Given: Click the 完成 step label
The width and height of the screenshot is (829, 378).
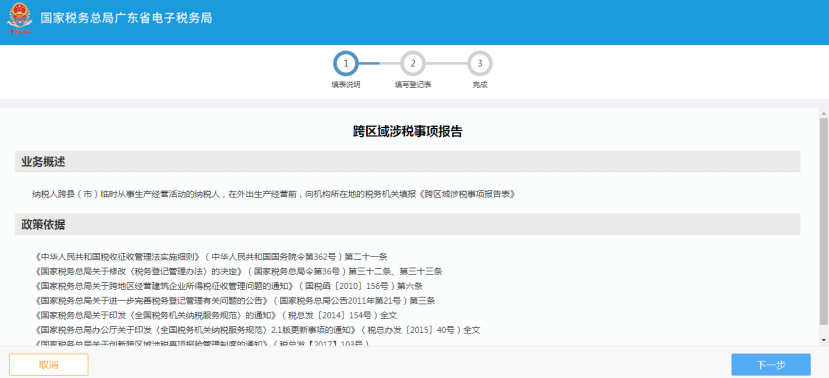Looking at the screenshot, I should tap(480, 85).
